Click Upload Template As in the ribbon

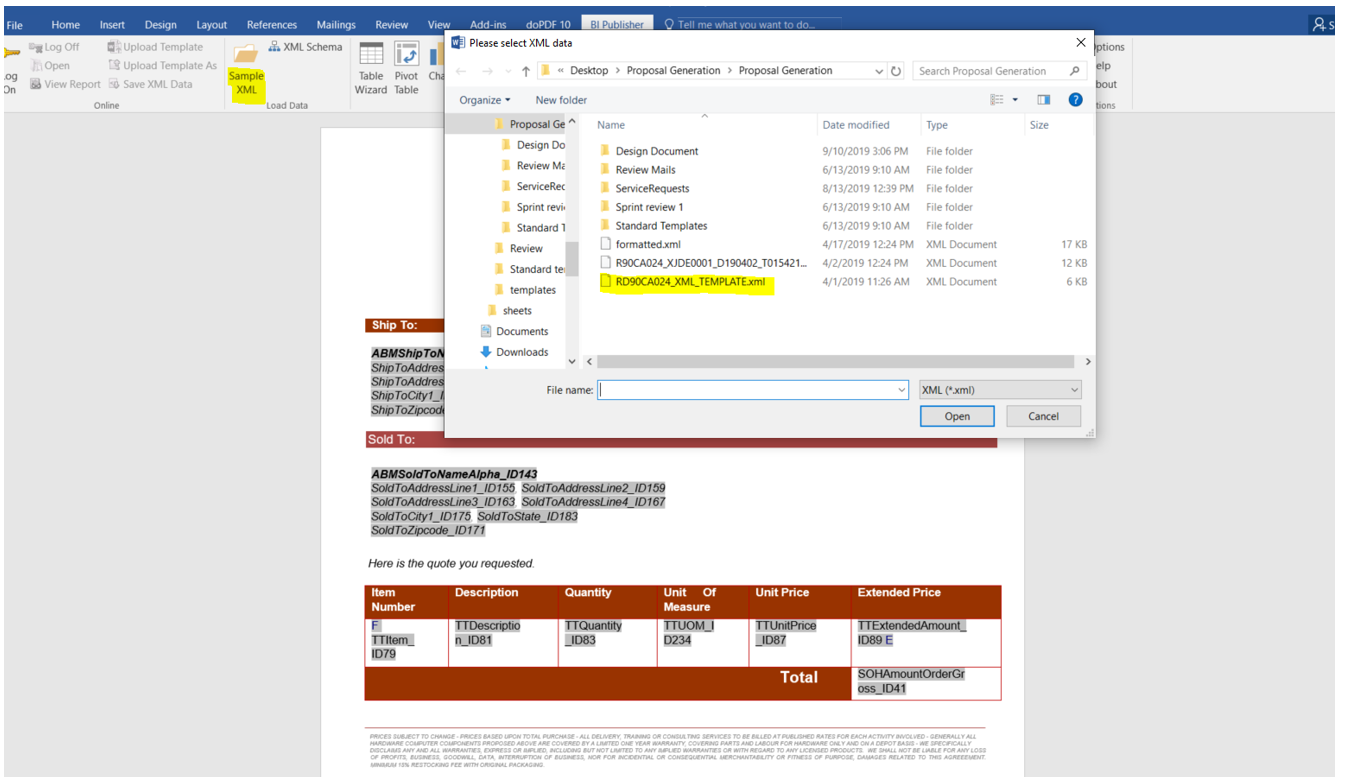click(x=162, y=66)
